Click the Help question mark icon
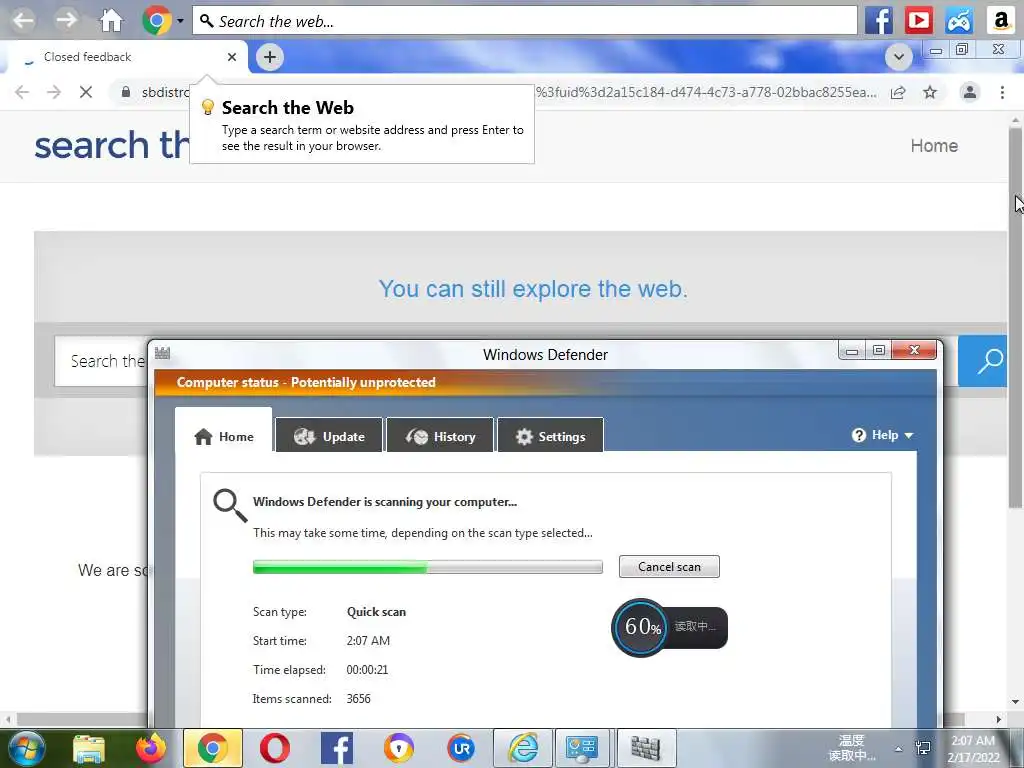The width and height of the screenshot is (1024, 768). click(x=859, y=435)
